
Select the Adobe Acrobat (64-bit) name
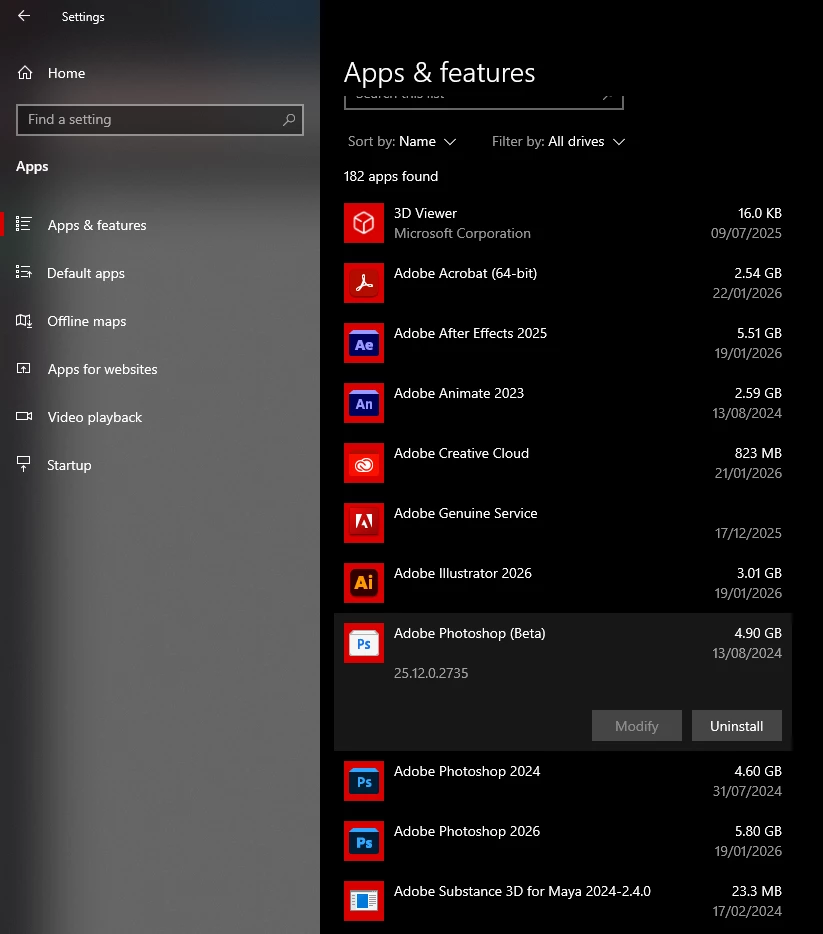(x=465, y=273)
